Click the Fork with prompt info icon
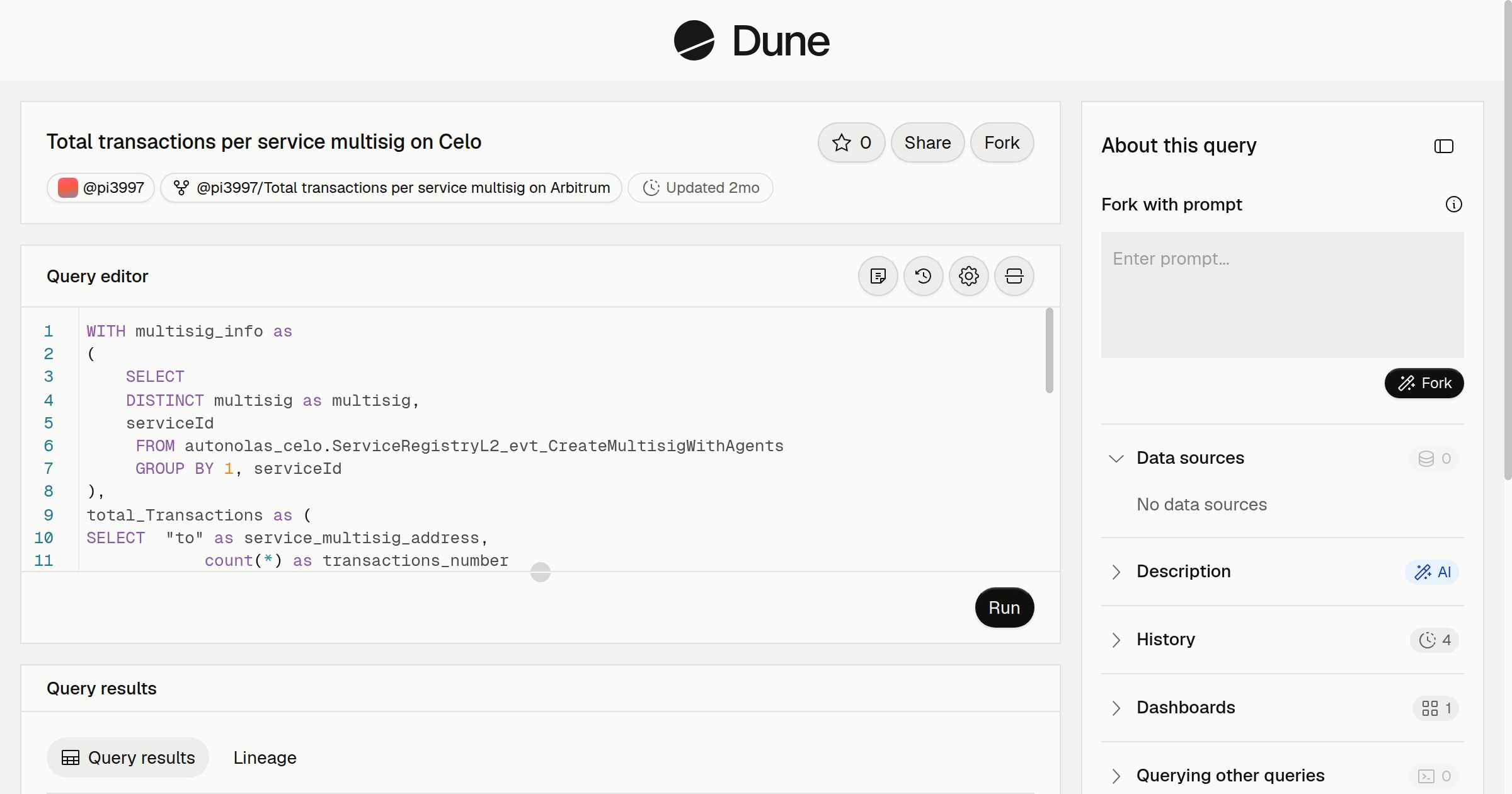This screenshot has height=794, width=1512. pos(1453,204)
